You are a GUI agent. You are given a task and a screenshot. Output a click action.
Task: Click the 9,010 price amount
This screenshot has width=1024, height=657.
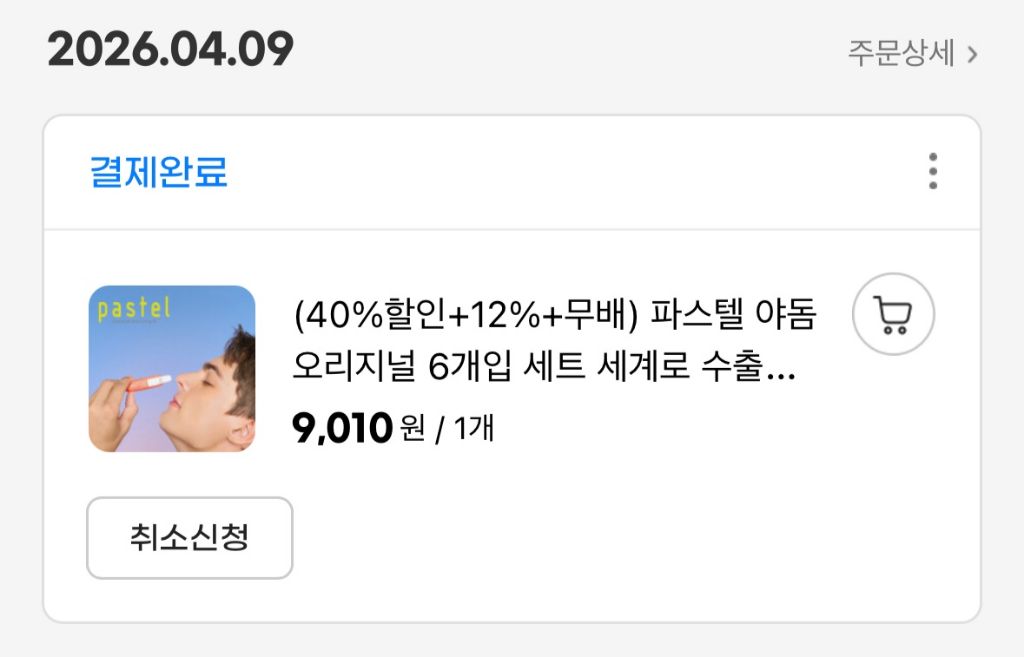341,428
